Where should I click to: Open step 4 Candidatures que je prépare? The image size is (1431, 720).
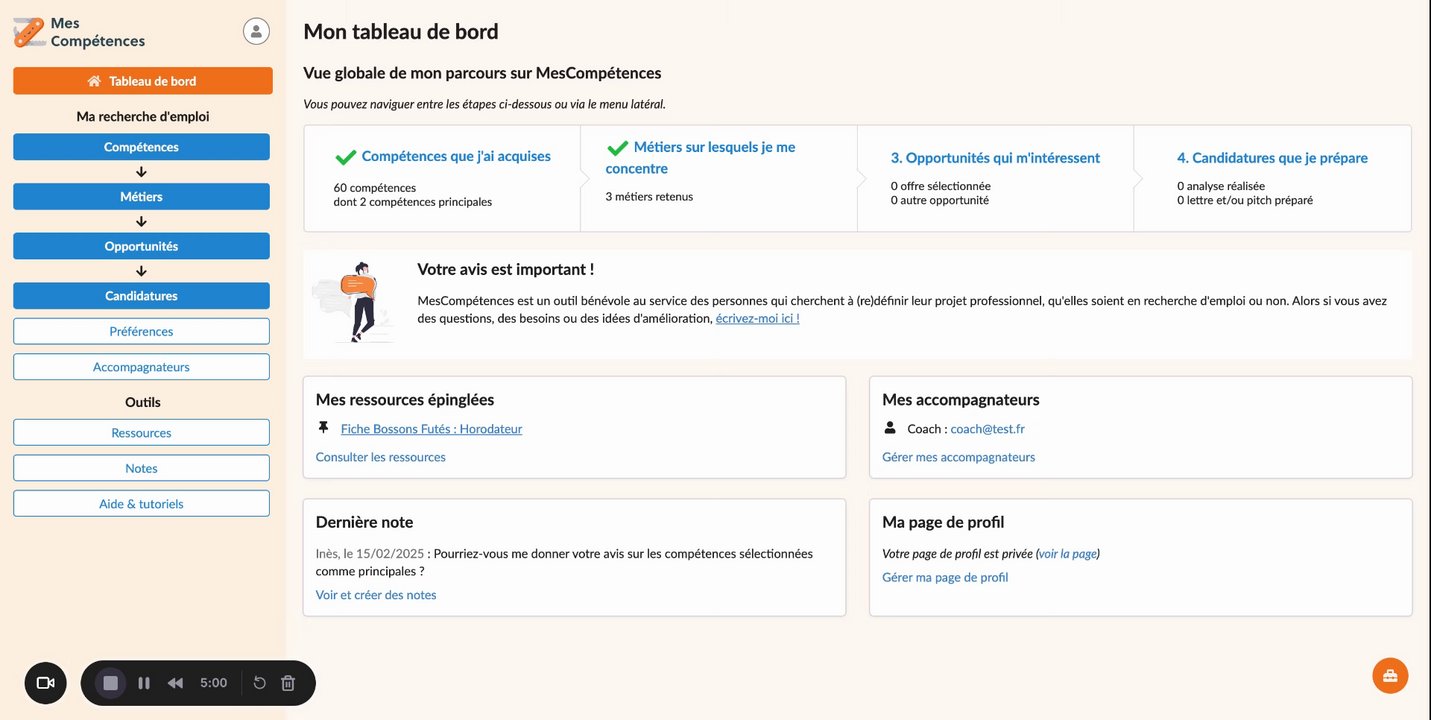click(x=1272, y=158)
